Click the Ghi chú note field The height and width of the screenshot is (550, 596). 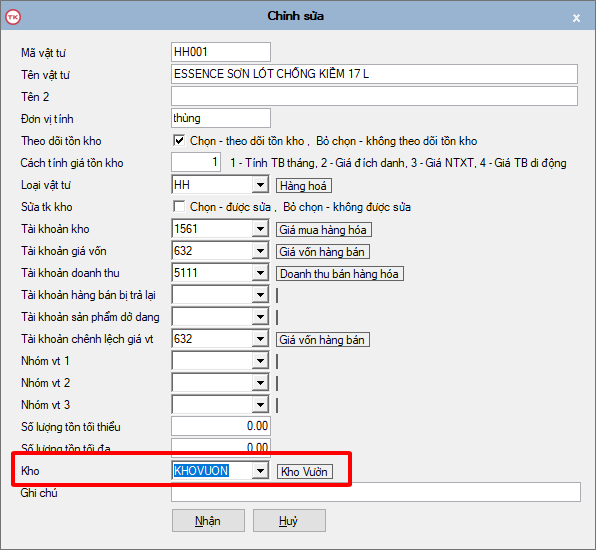(x=376, y=492)
